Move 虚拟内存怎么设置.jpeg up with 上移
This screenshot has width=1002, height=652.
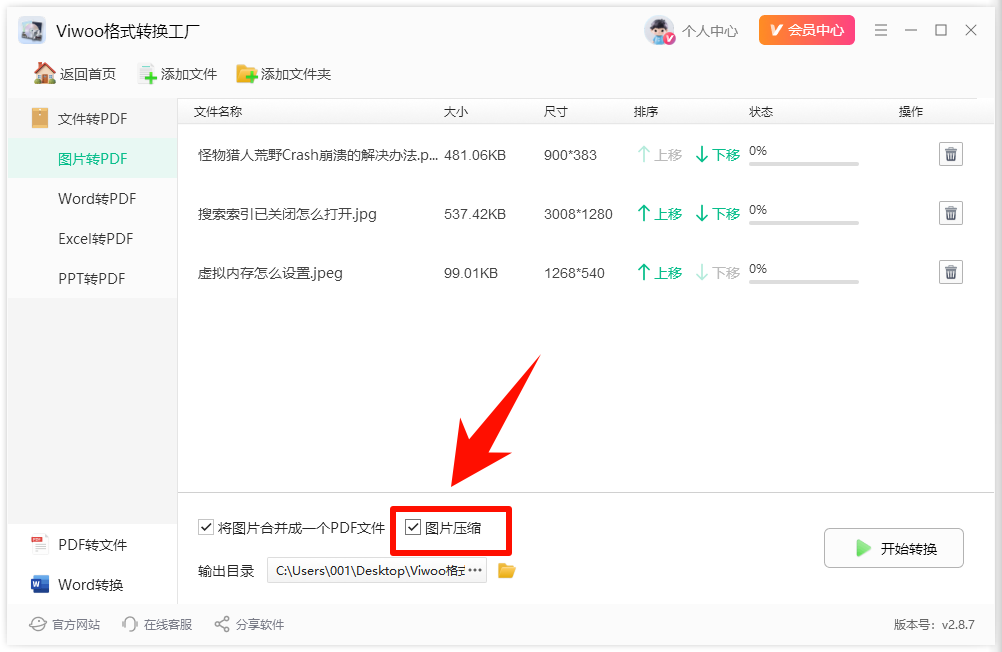659,273
